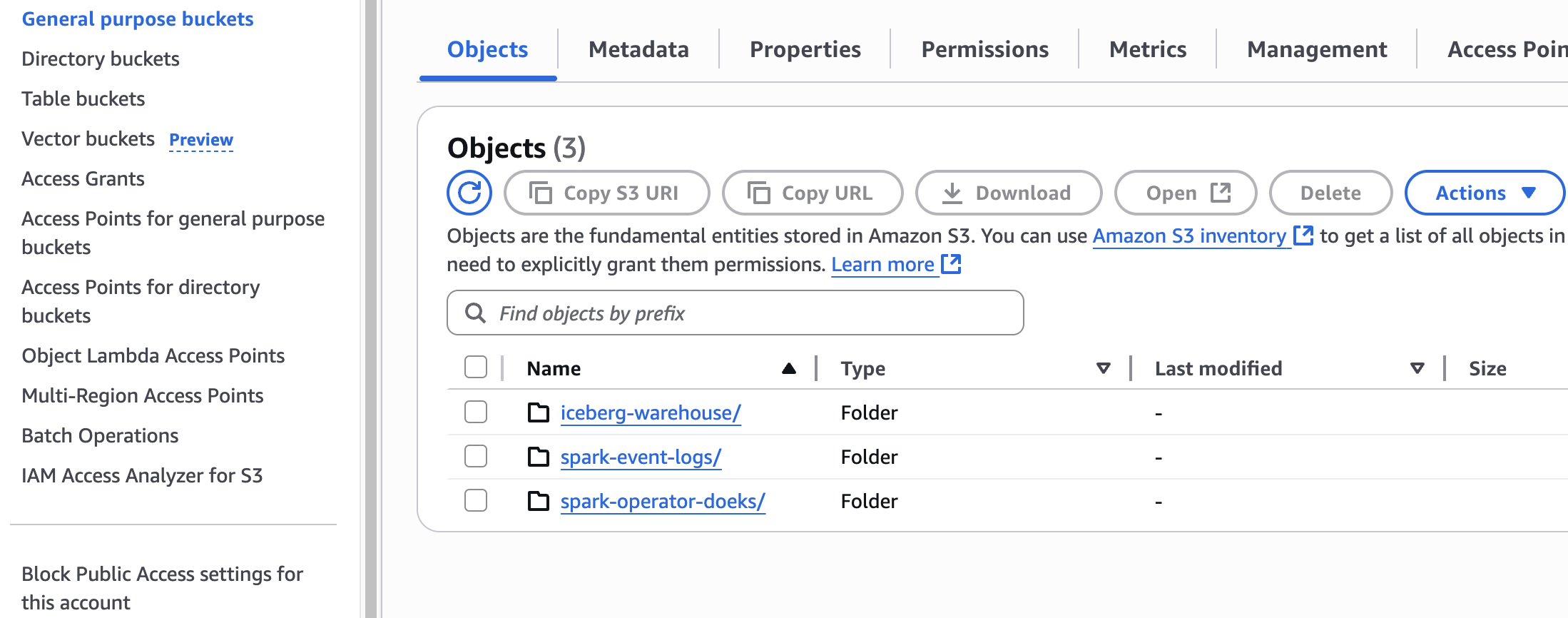
Task: Click the Find objects by prefix field
Action: (x=735, y=313)
